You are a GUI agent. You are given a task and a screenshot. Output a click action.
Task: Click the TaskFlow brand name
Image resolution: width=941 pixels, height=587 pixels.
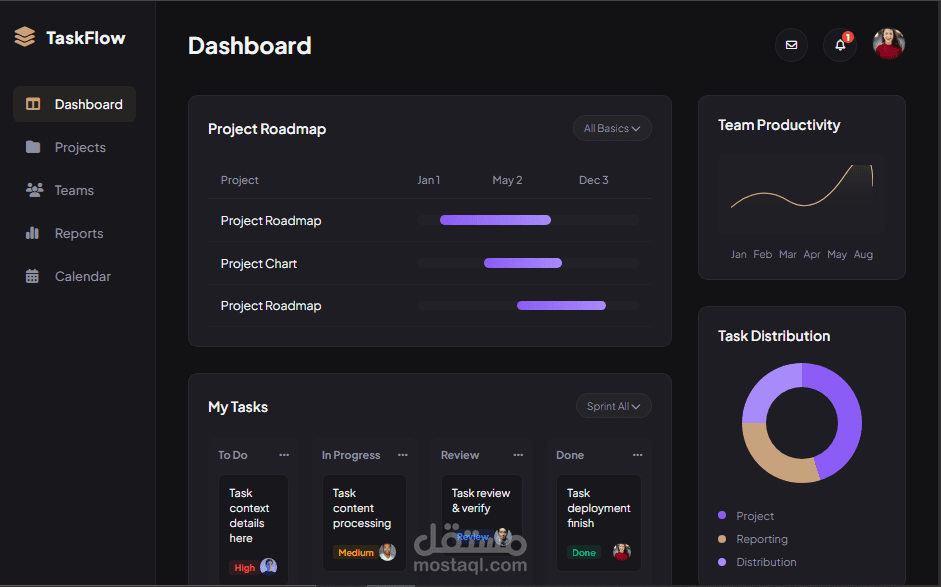(86, 38)
